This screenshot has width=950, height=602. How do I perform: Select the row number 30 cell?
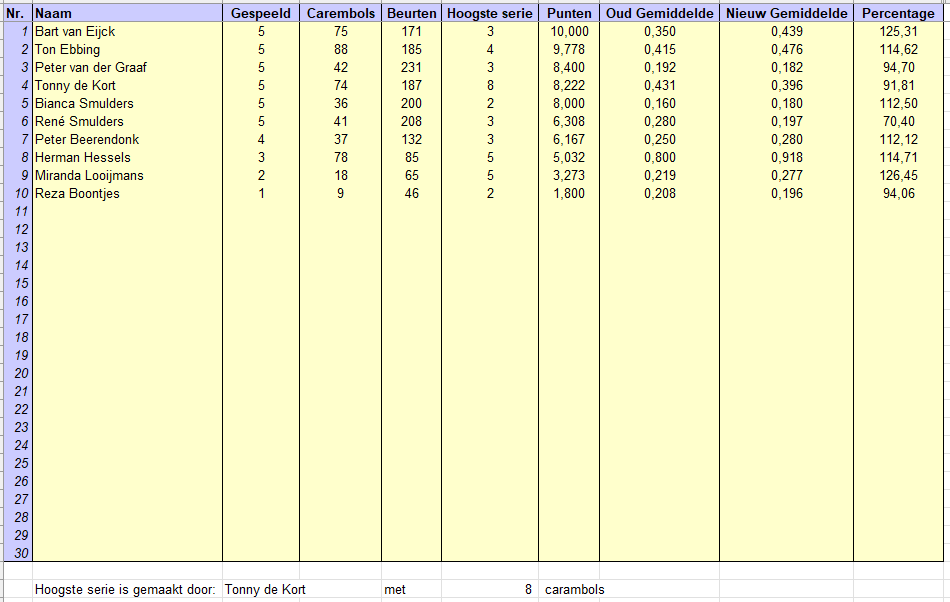(x=18, y=553)
